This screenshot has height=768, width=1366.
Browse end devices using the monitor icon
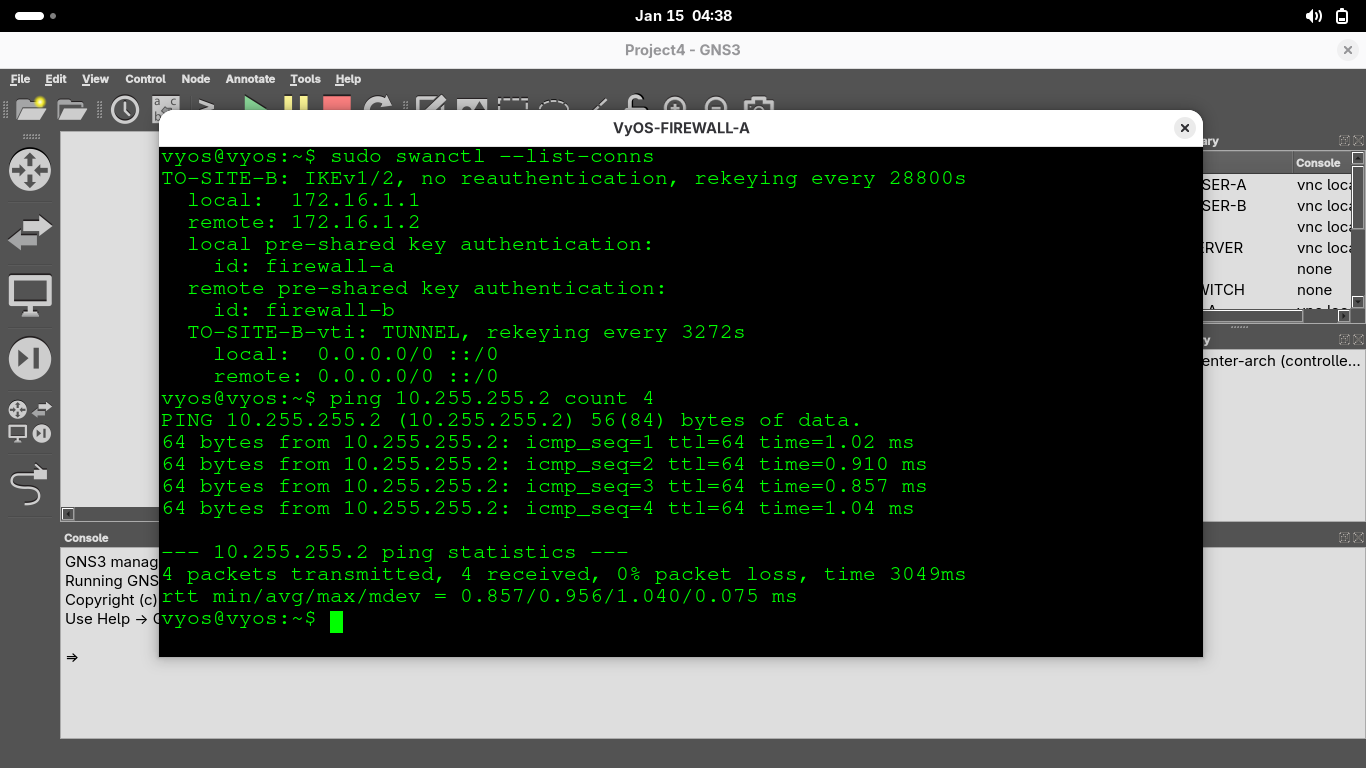point(29,296)
